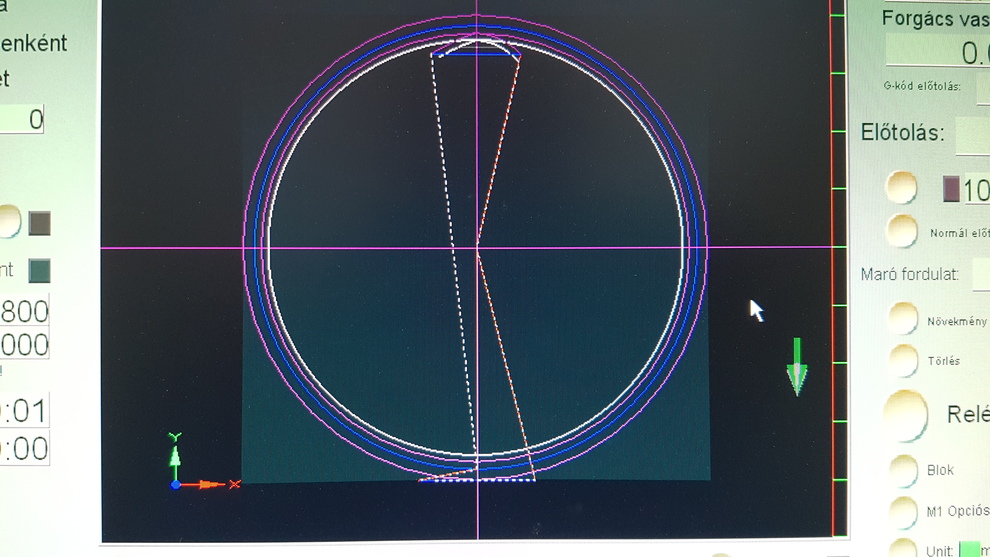Toggle the Blok round indicator button
Image resolution: width=990 pixels, height=557 pixels.
click(x=904, y=471)
